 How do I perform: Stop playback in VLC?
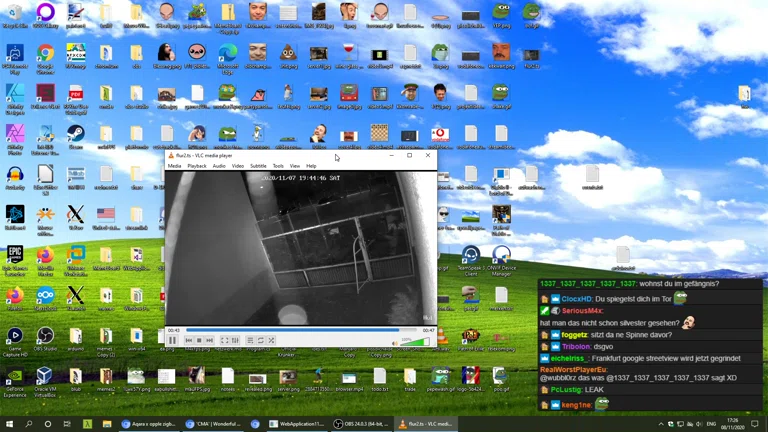pyautogui.click(x=199, y=340)
